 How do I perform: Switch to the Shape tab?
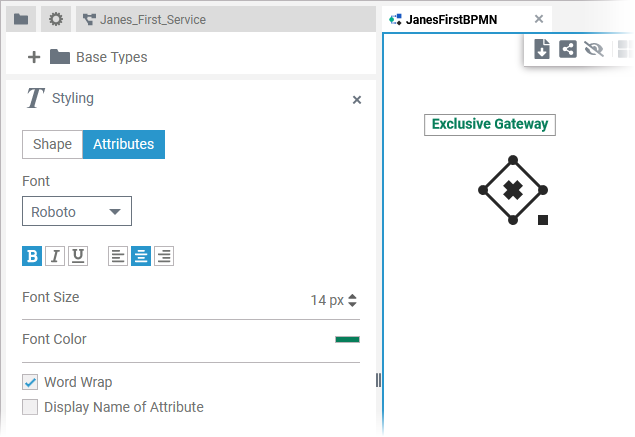[52, 144]
